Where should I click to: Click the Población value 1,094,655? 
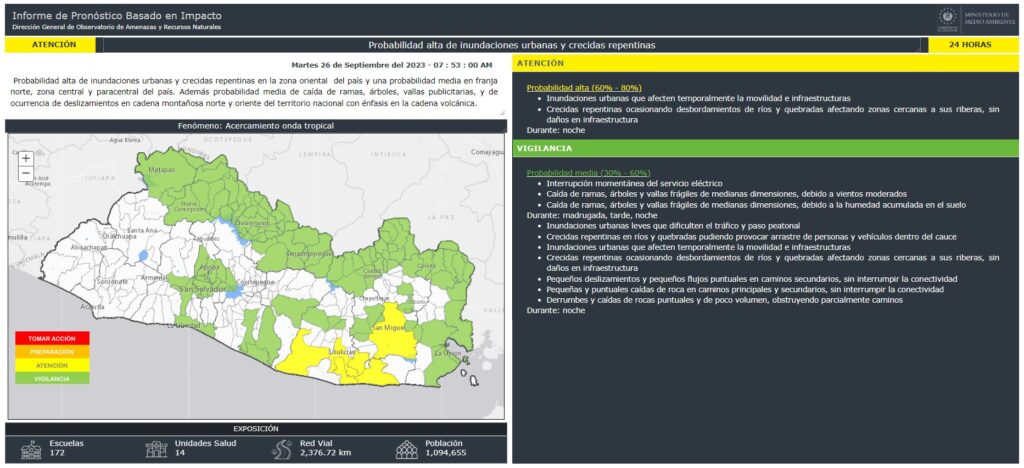[446, 452]
